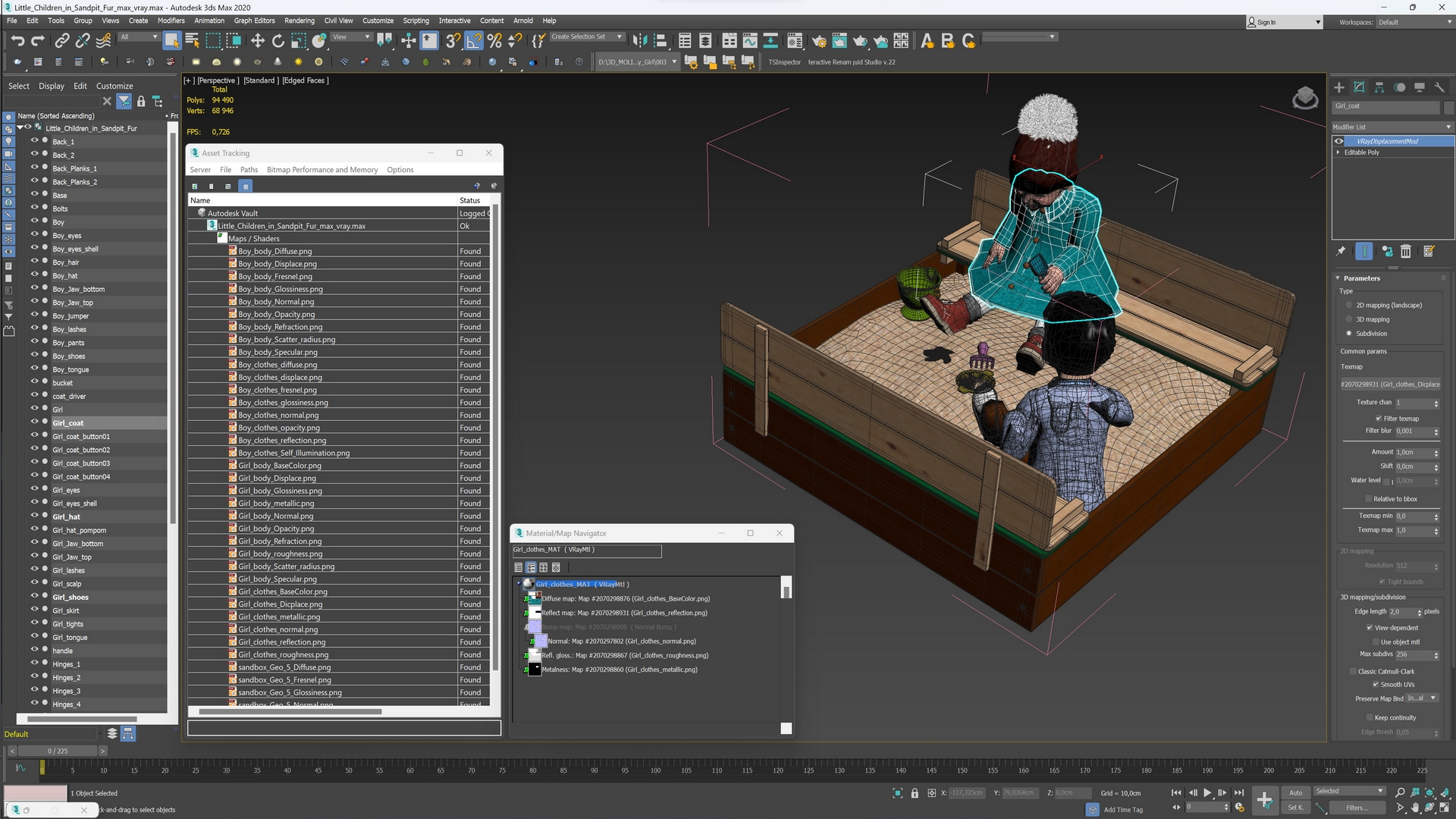Viewport: 1456px width, 819px height.
Task: Click the Bitmap Performance and Memory tab
Action: (323, 169)
